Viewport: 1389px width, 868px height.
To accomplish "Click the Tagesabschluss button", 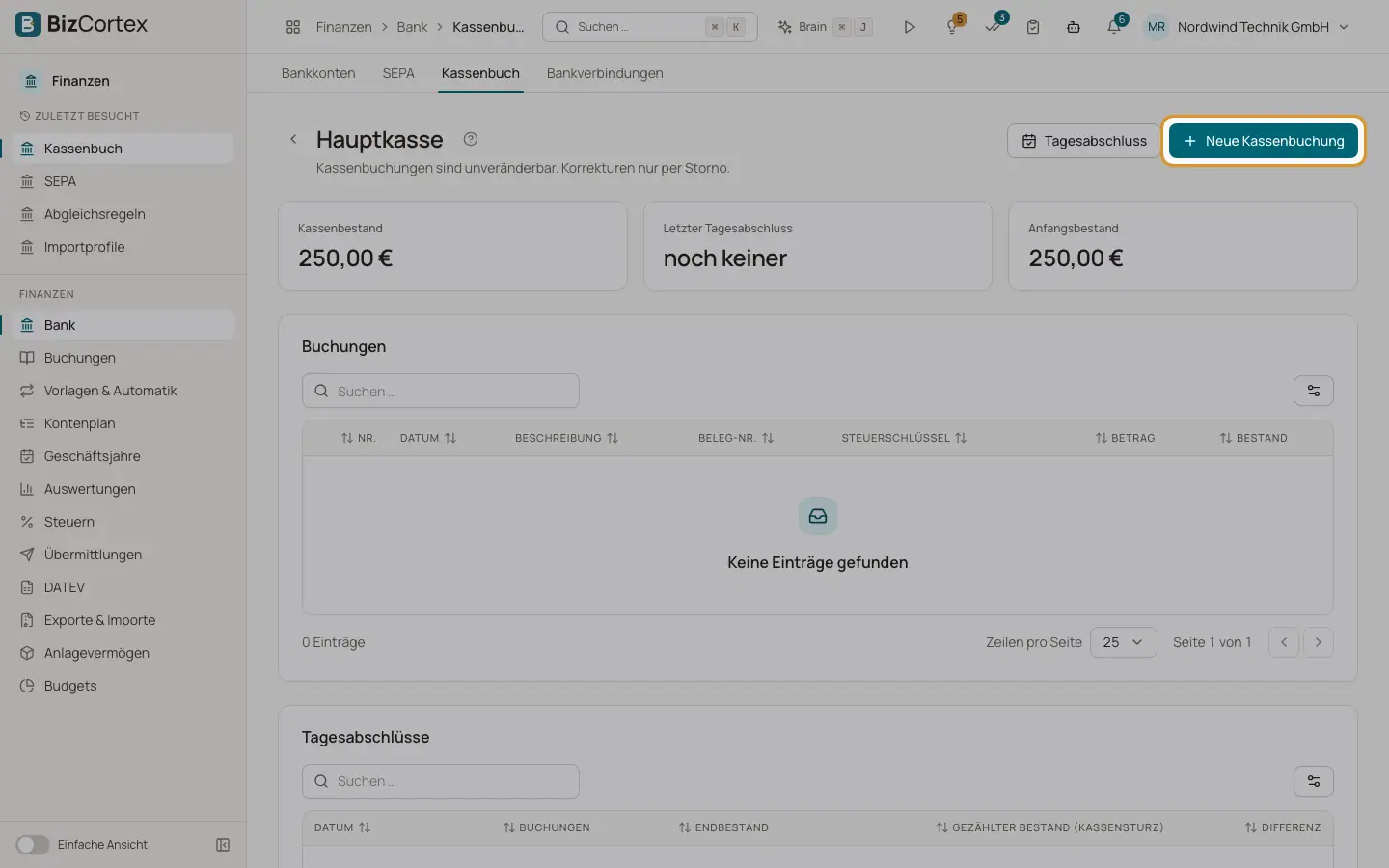I will [1084, 141].
